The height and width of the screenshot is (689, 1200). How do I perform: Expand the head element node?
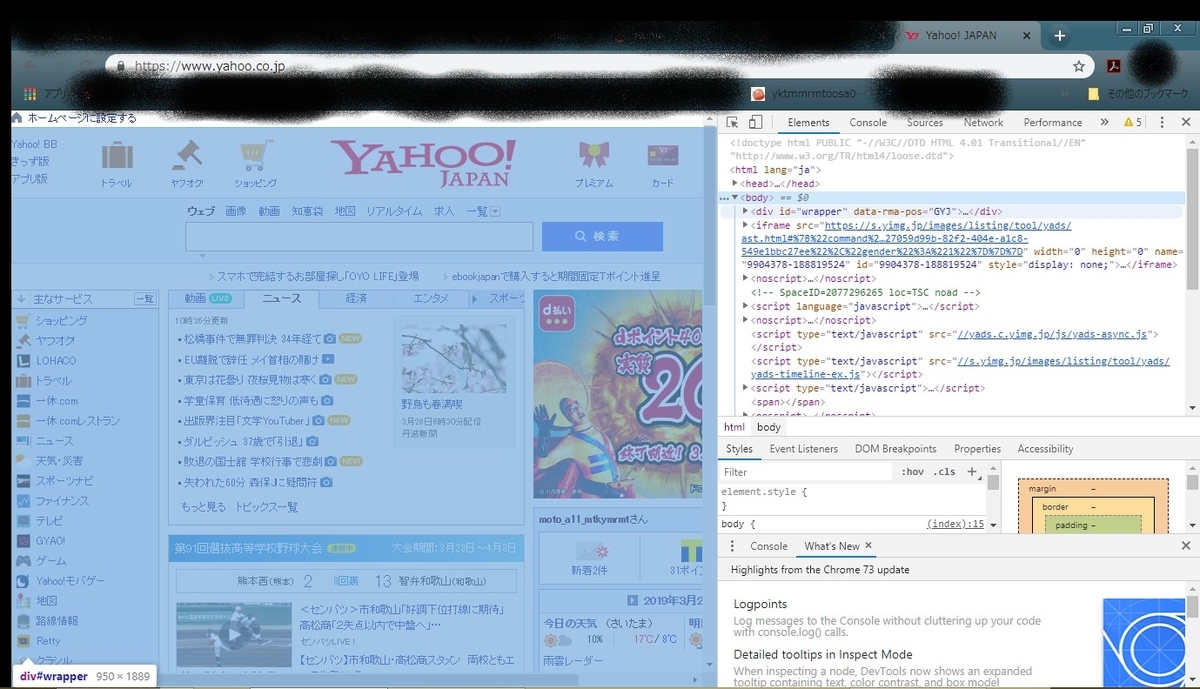coord(735,184)
